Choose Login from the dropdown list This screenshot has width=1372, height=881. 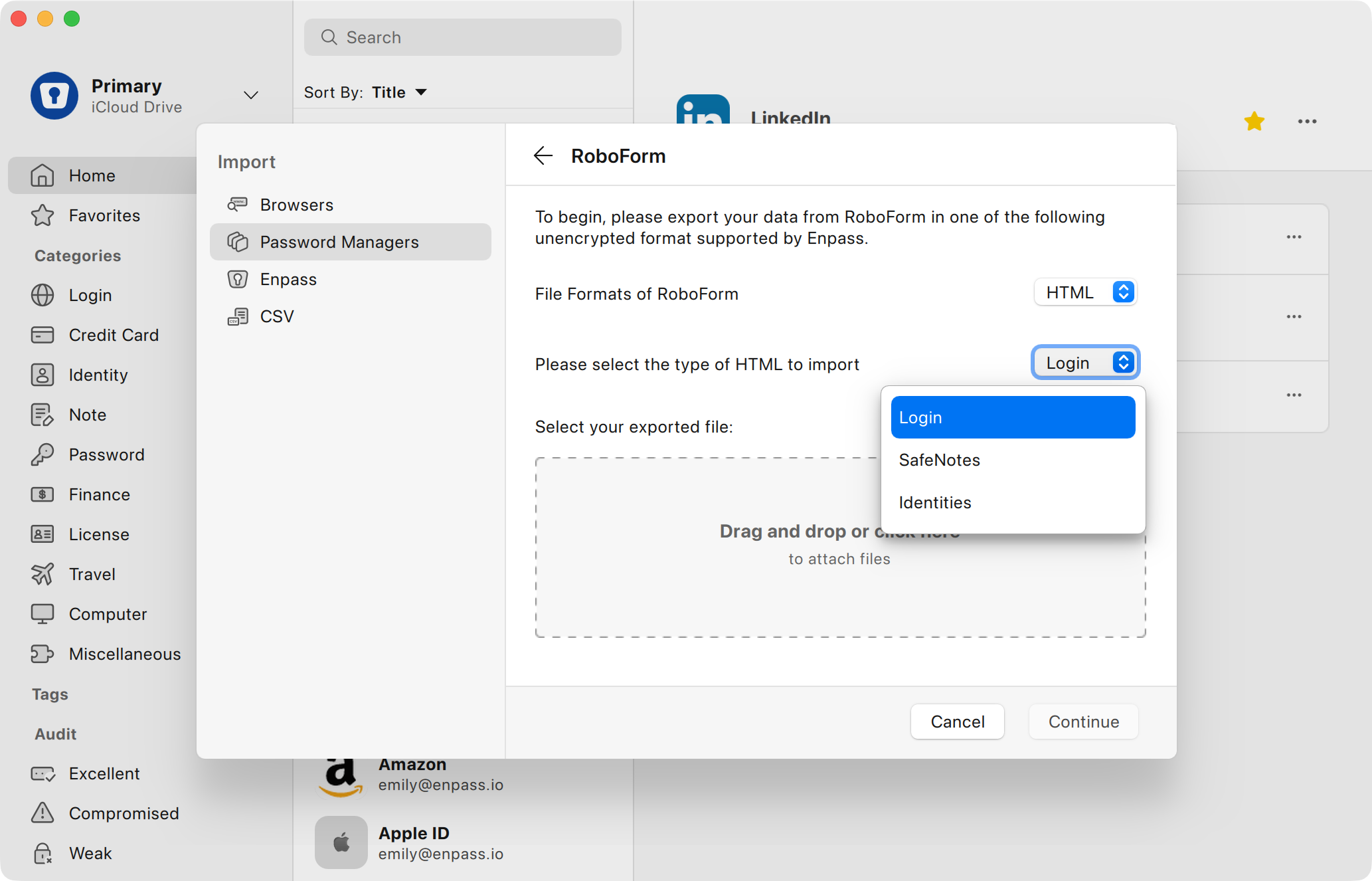tap(1013, 417)
